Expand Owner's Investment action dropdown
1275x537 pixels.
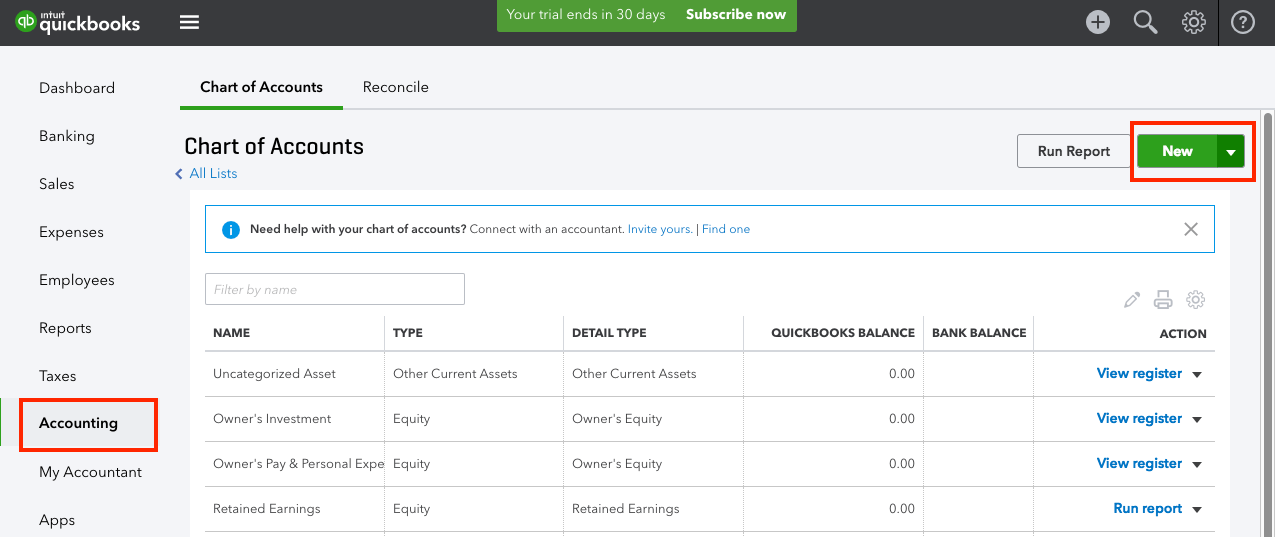1197,419
